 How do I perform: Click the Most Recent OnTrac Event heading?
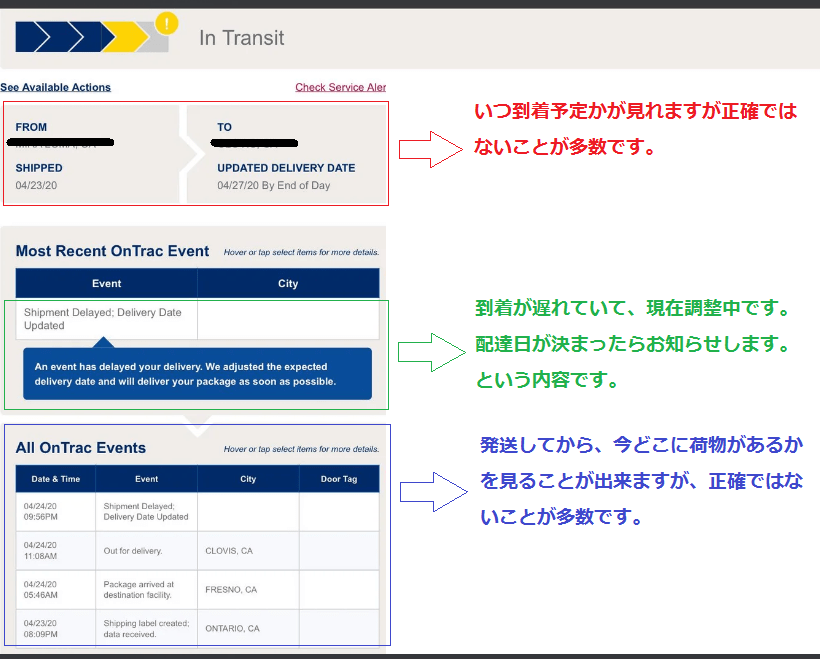pyautogui.click(x=112, y=251)
